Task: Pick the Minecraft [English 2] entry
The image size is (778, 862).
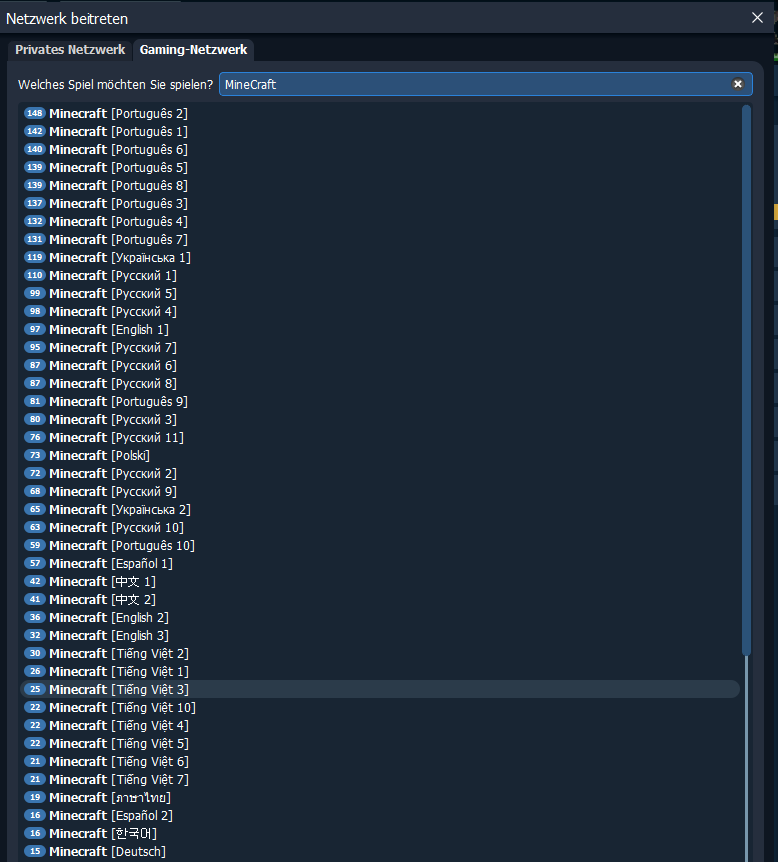Action: click(x=380, y=617)
